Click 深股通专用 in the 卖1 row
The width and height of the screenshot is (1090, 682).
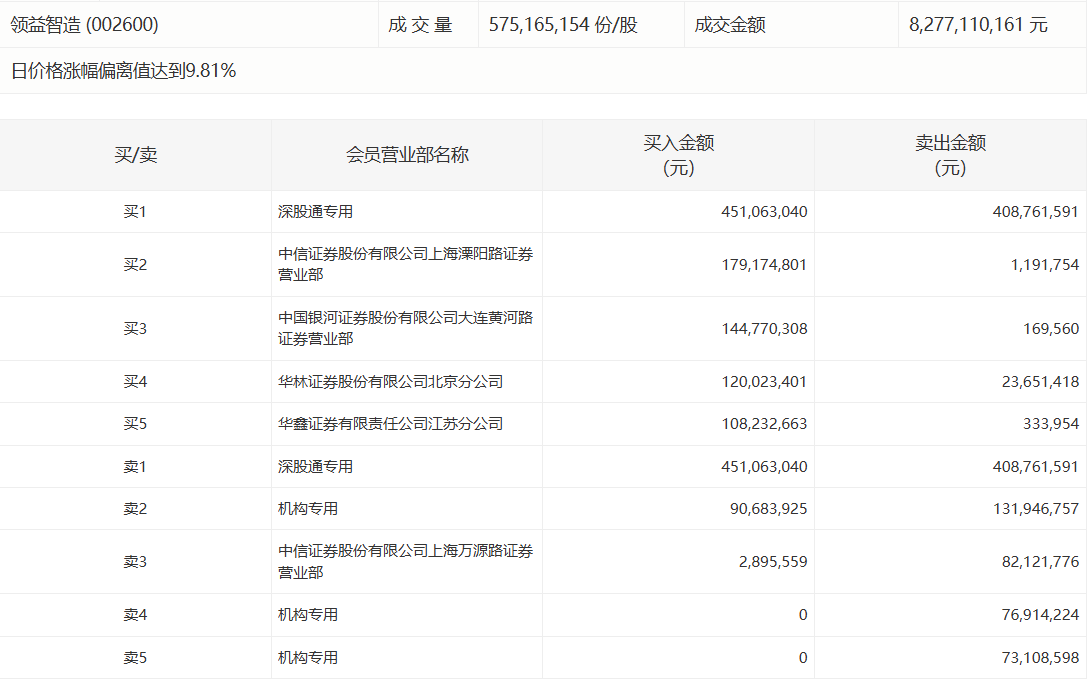click(x=316, y=467)
